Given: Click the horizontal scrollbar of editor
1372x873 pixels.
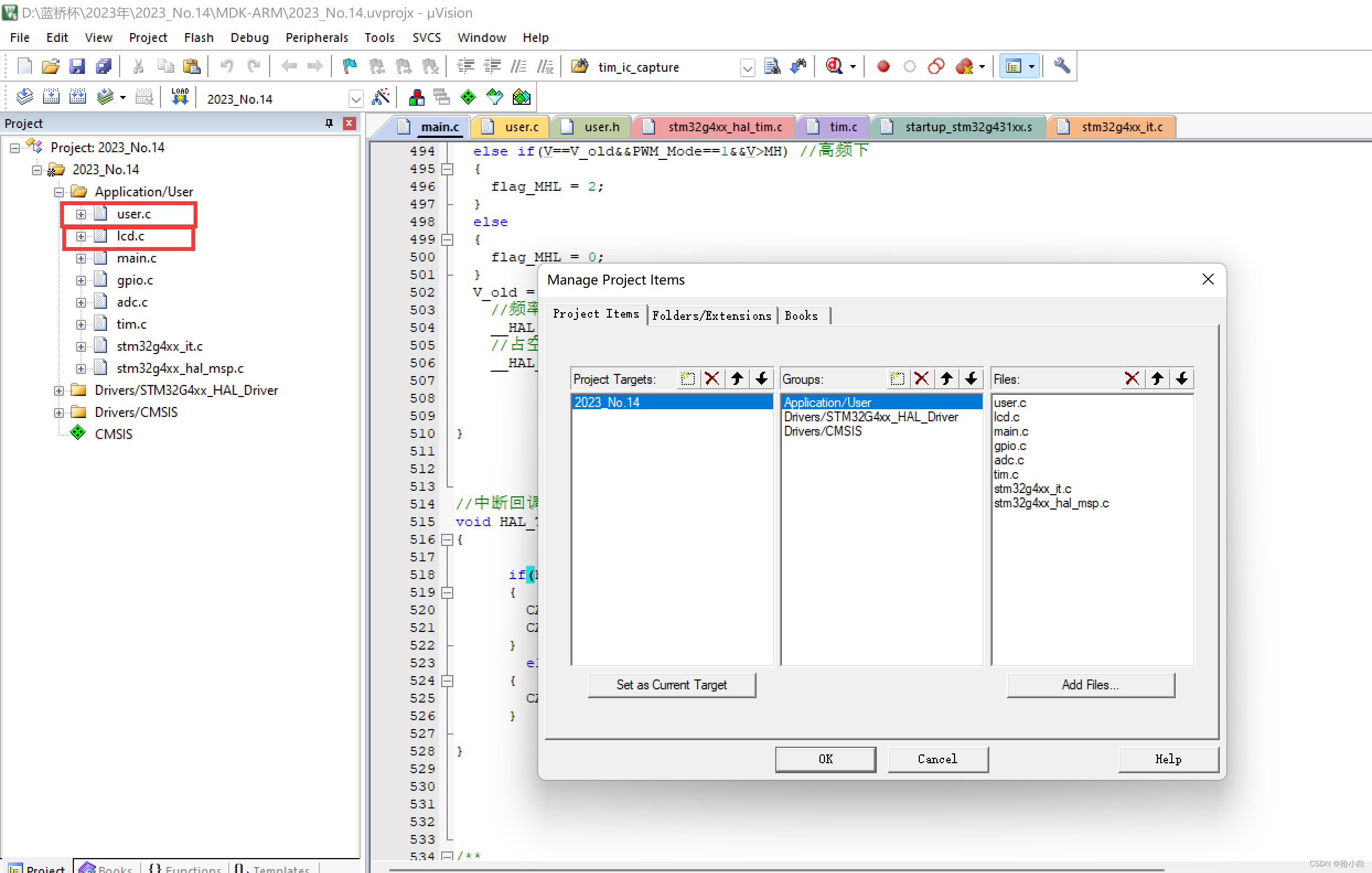Looking at the screenshot, I should click(x=776, y=870).
